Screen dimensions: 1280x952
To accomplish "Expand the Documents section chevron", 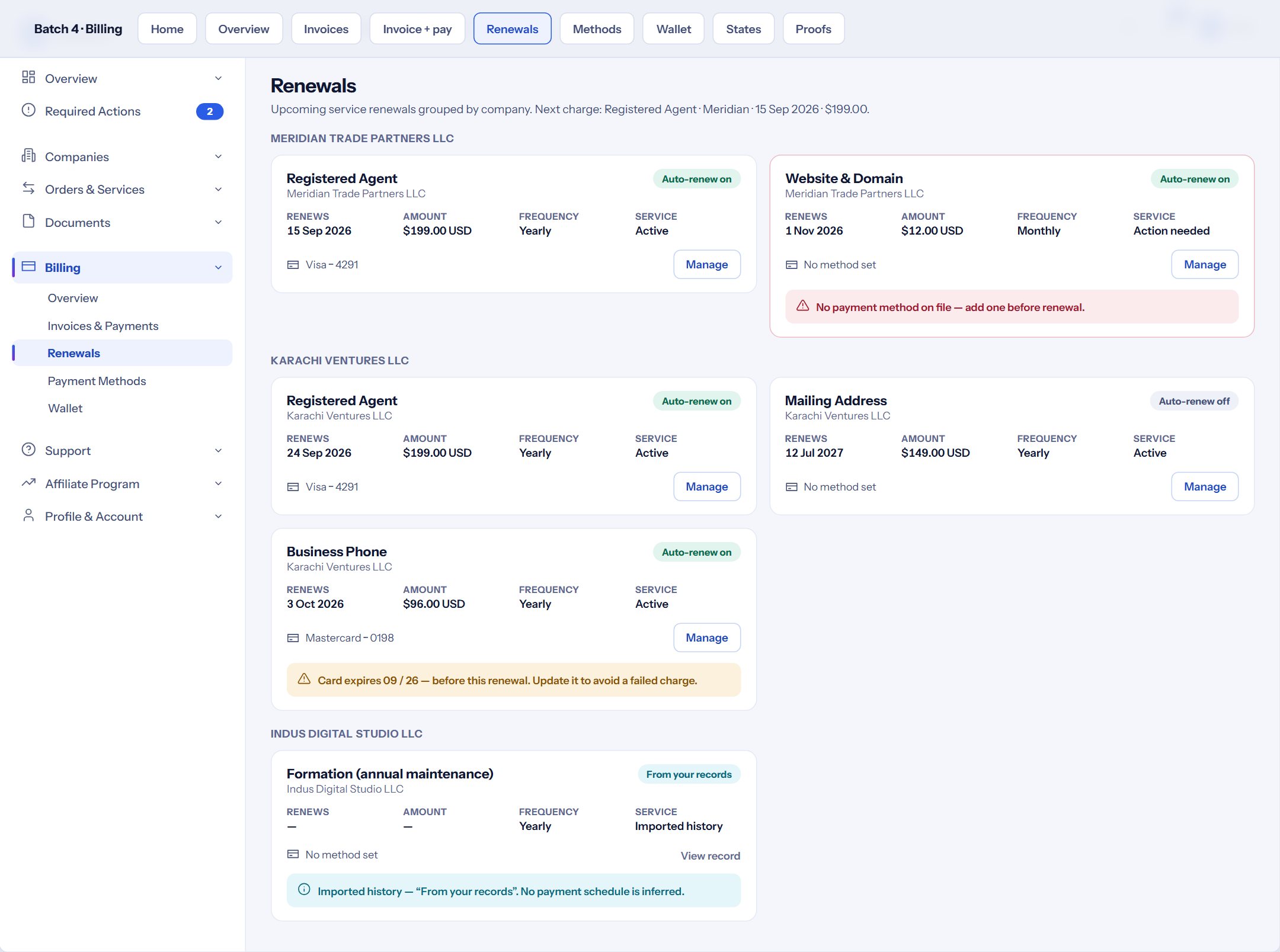I will pos(218,222).
